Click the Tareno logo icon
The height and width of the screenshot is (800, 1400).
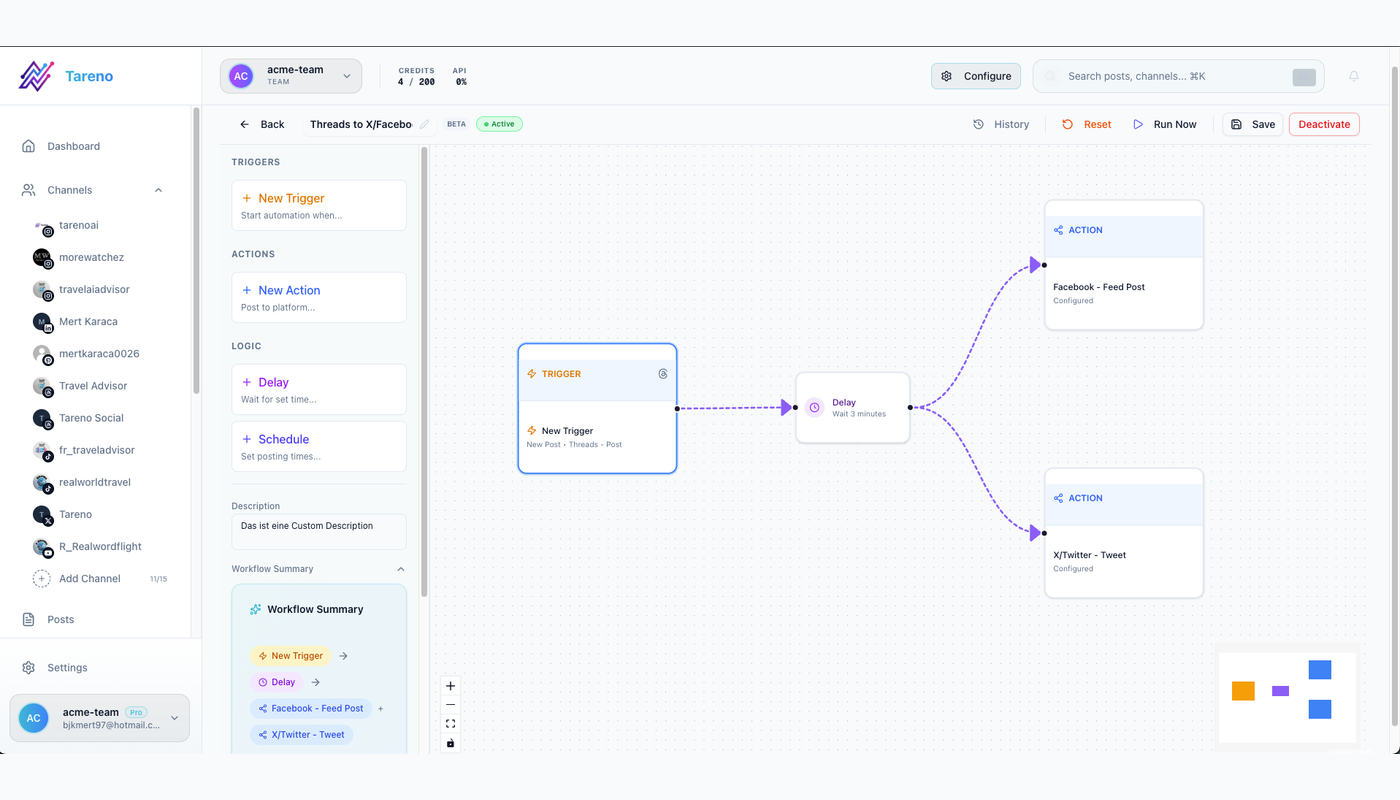coord(36,76)
